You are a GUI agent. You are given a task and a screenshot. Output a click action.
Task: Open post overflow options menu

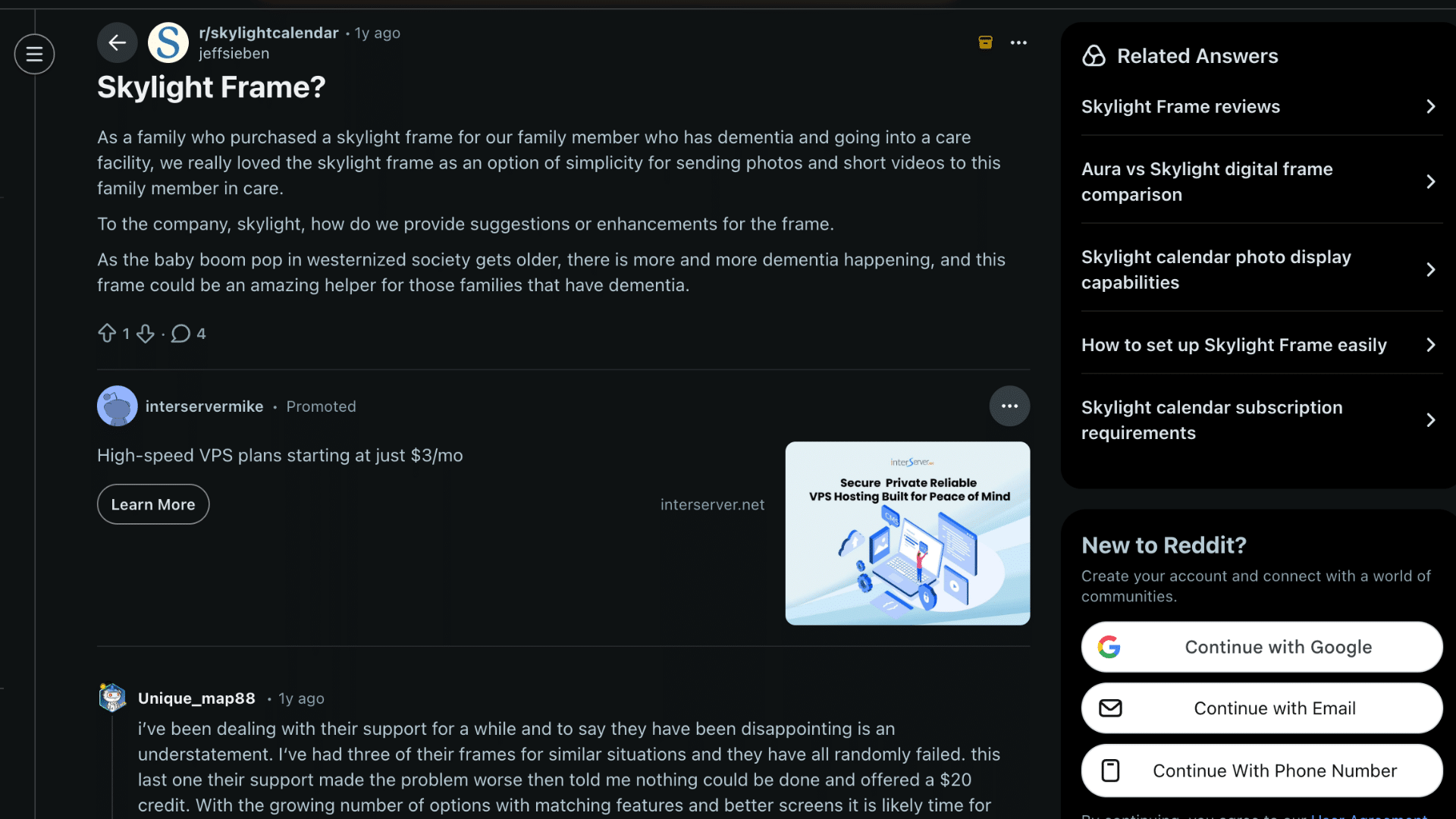coord(1018,42)
